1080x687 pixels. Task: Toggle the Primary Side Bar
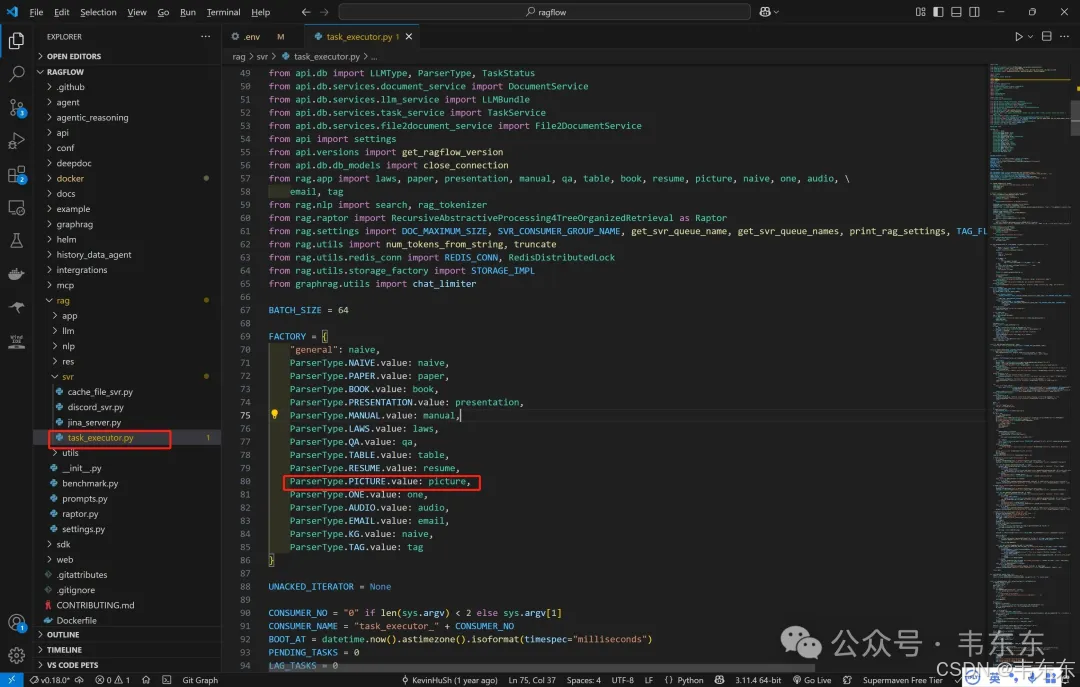click(938, 12)
